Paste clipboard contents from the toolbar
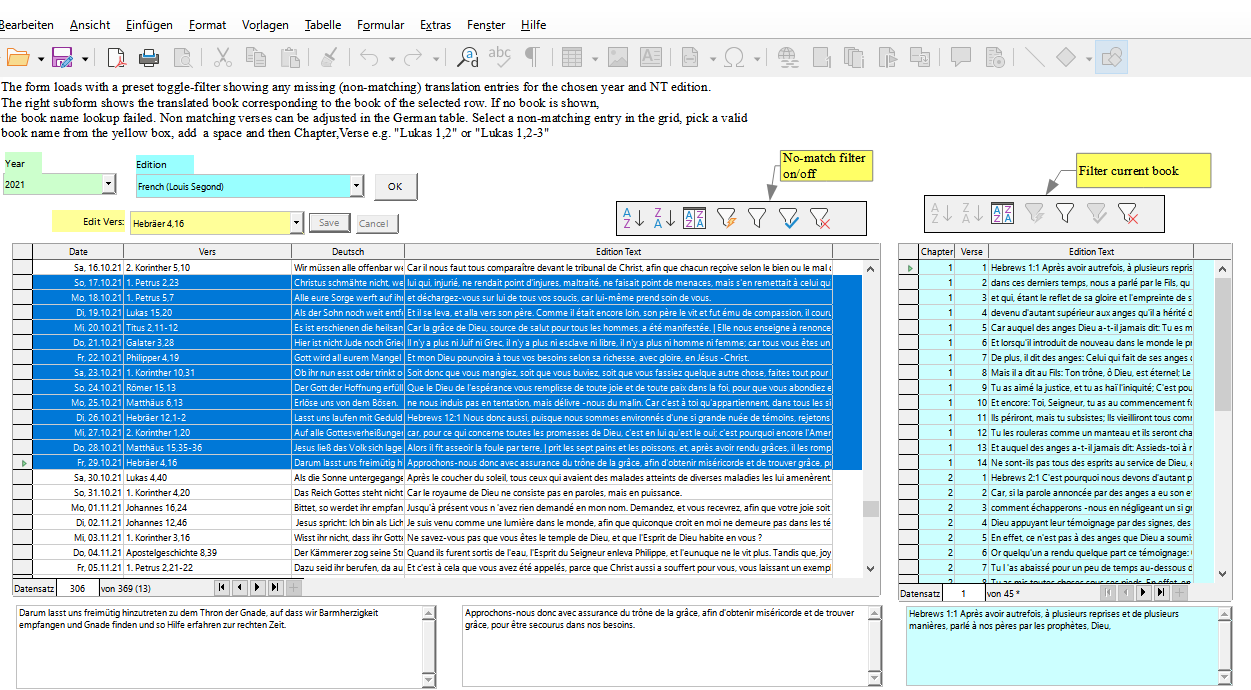Viewport: 1251px width, 690px height. tap(290, 57)
